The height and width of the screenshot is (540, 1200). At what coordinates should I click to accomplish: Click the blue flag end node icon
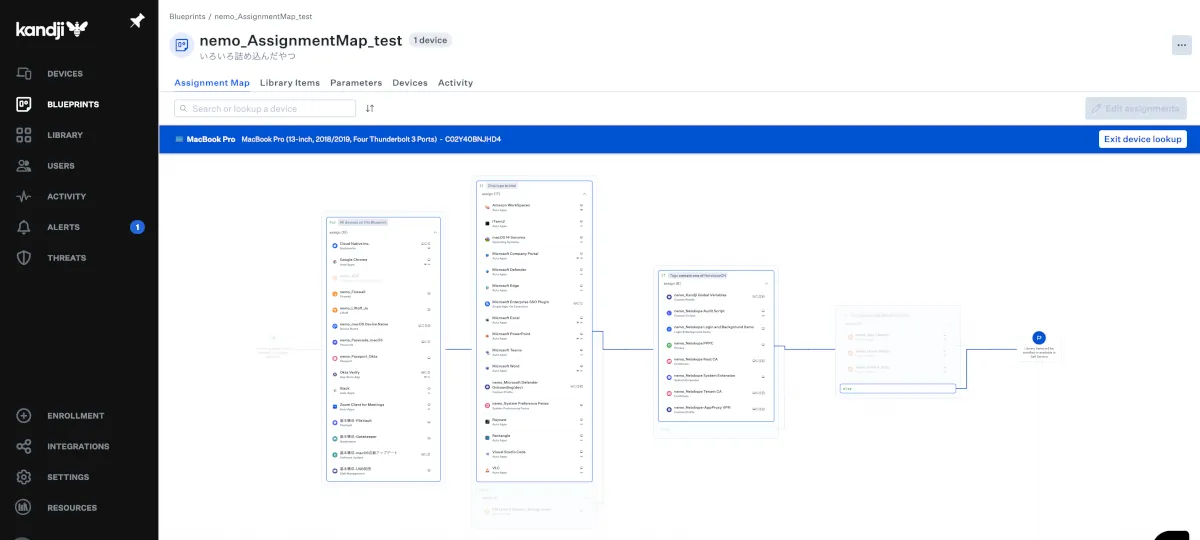[x=1039, y=338]
